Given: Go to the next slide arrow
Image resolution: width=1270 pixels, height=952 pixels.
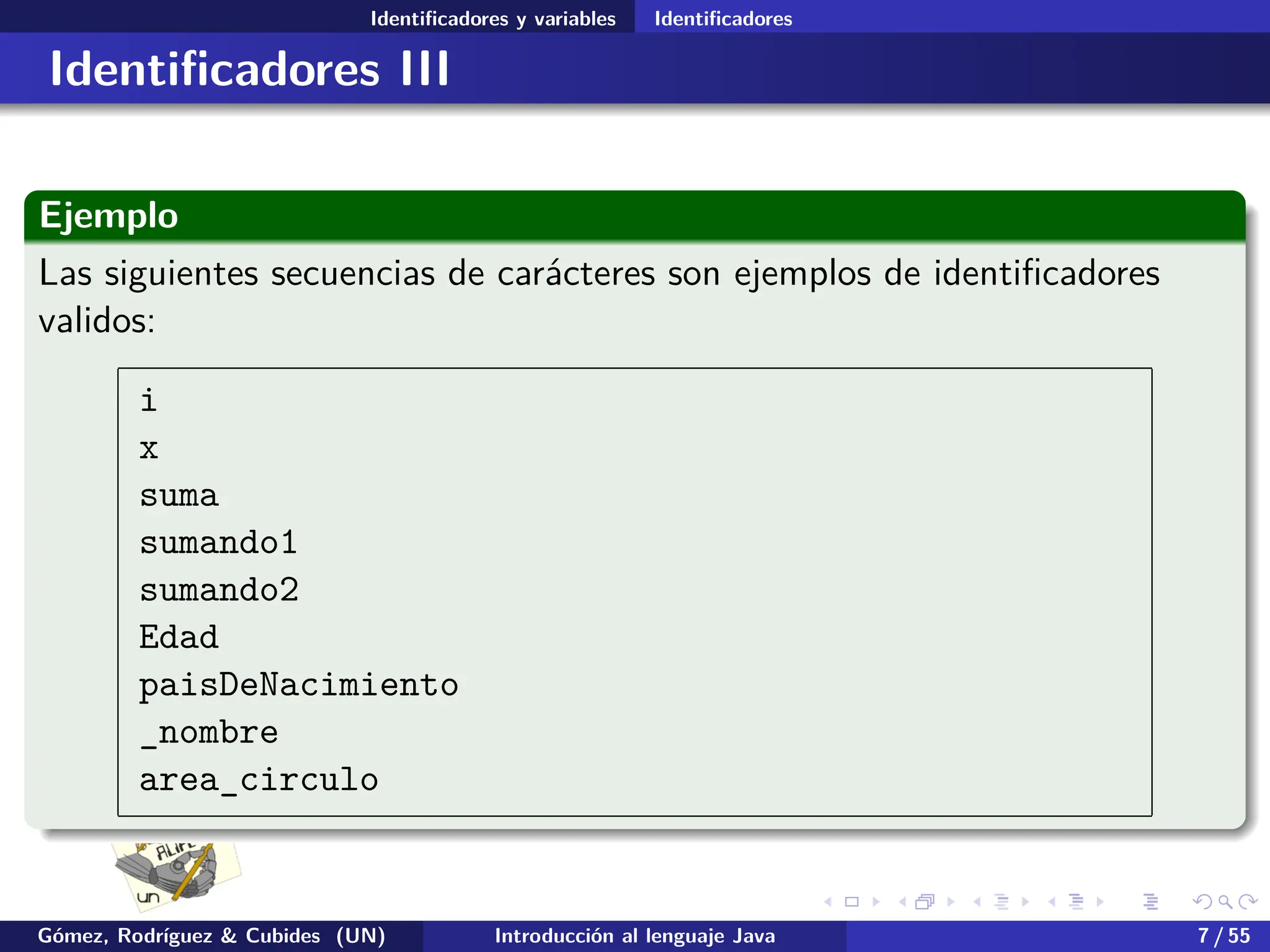Looking at the screenshot, I should (x=876, y=902).
